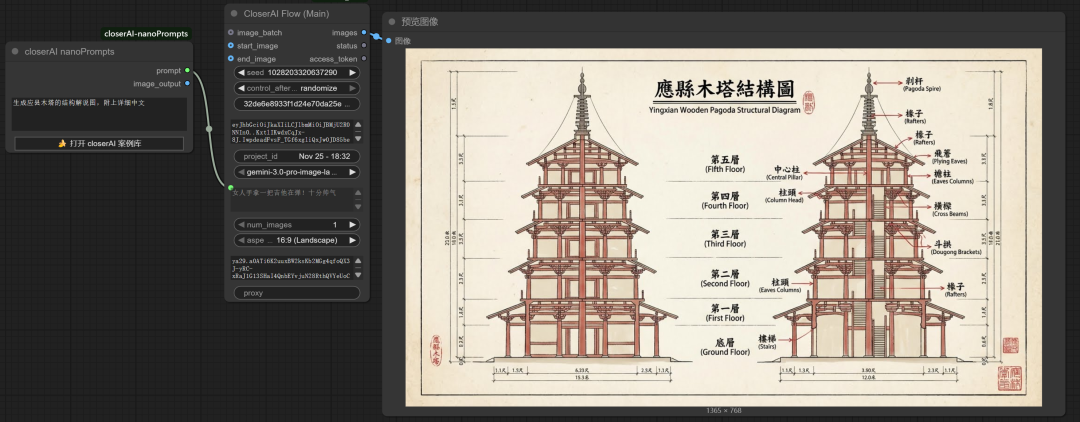Decrease the seed value with left arrow
The image size is (1080, 422).
coord(240,73)
